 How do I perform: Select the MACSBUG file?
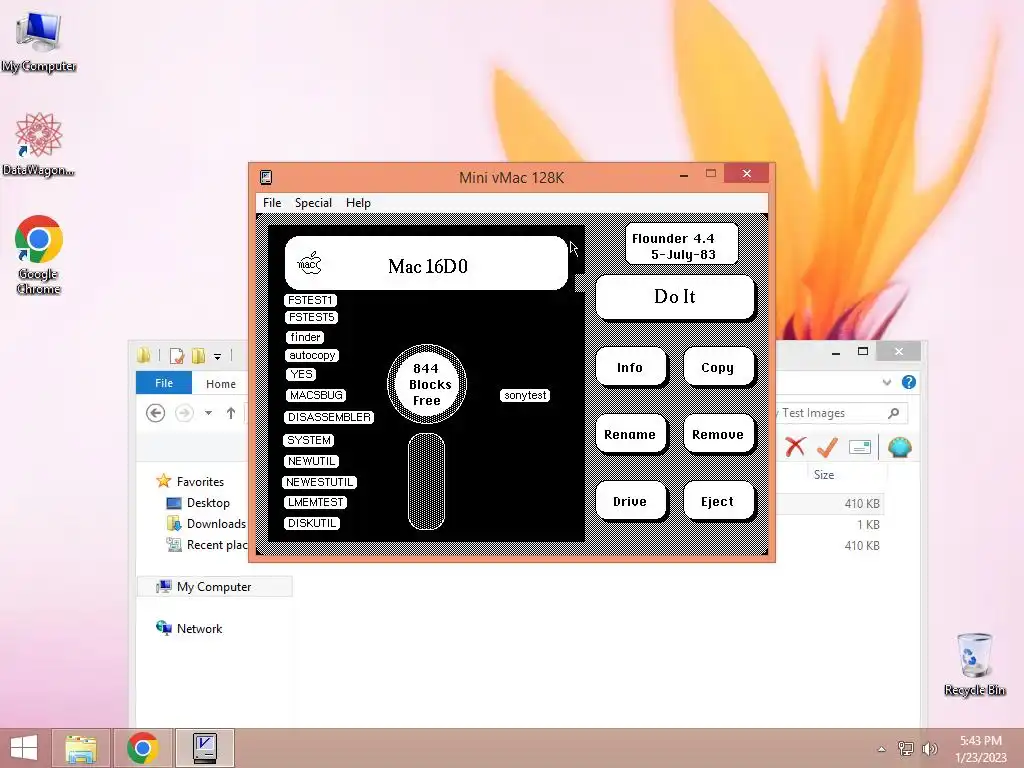(316, 395)
